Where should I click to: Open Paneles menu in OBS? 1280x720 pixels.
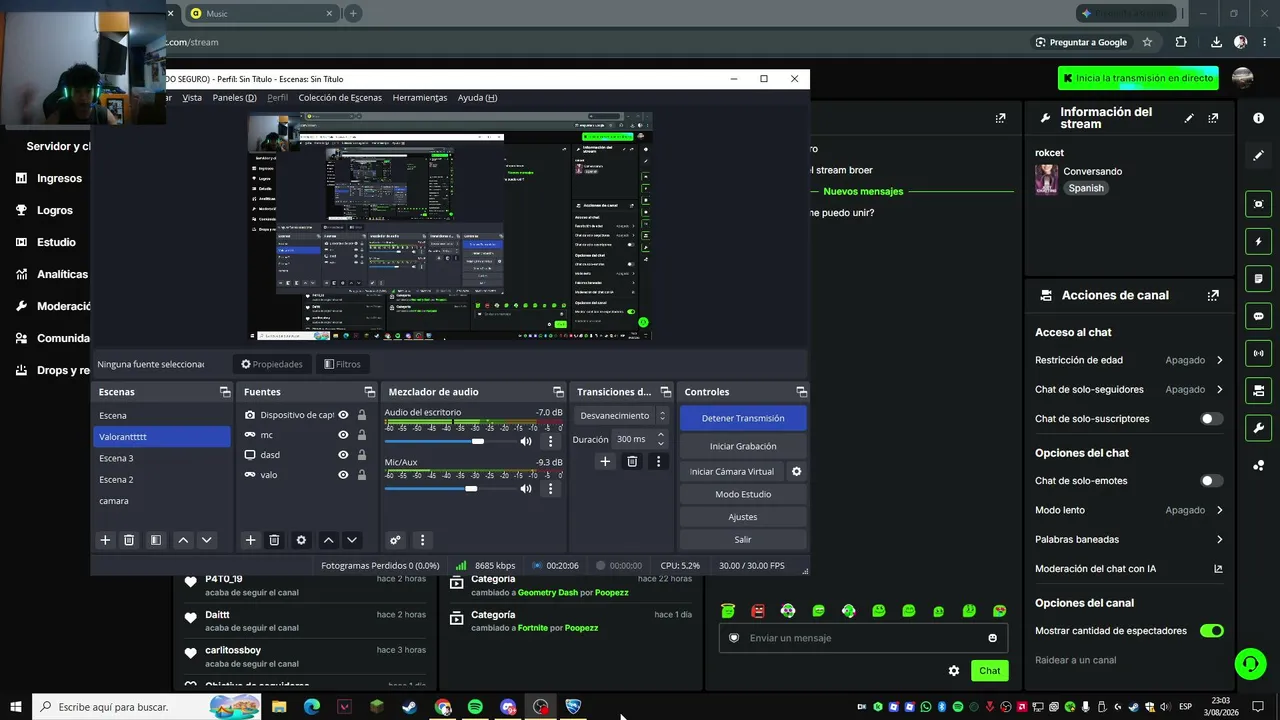[234, 98]
